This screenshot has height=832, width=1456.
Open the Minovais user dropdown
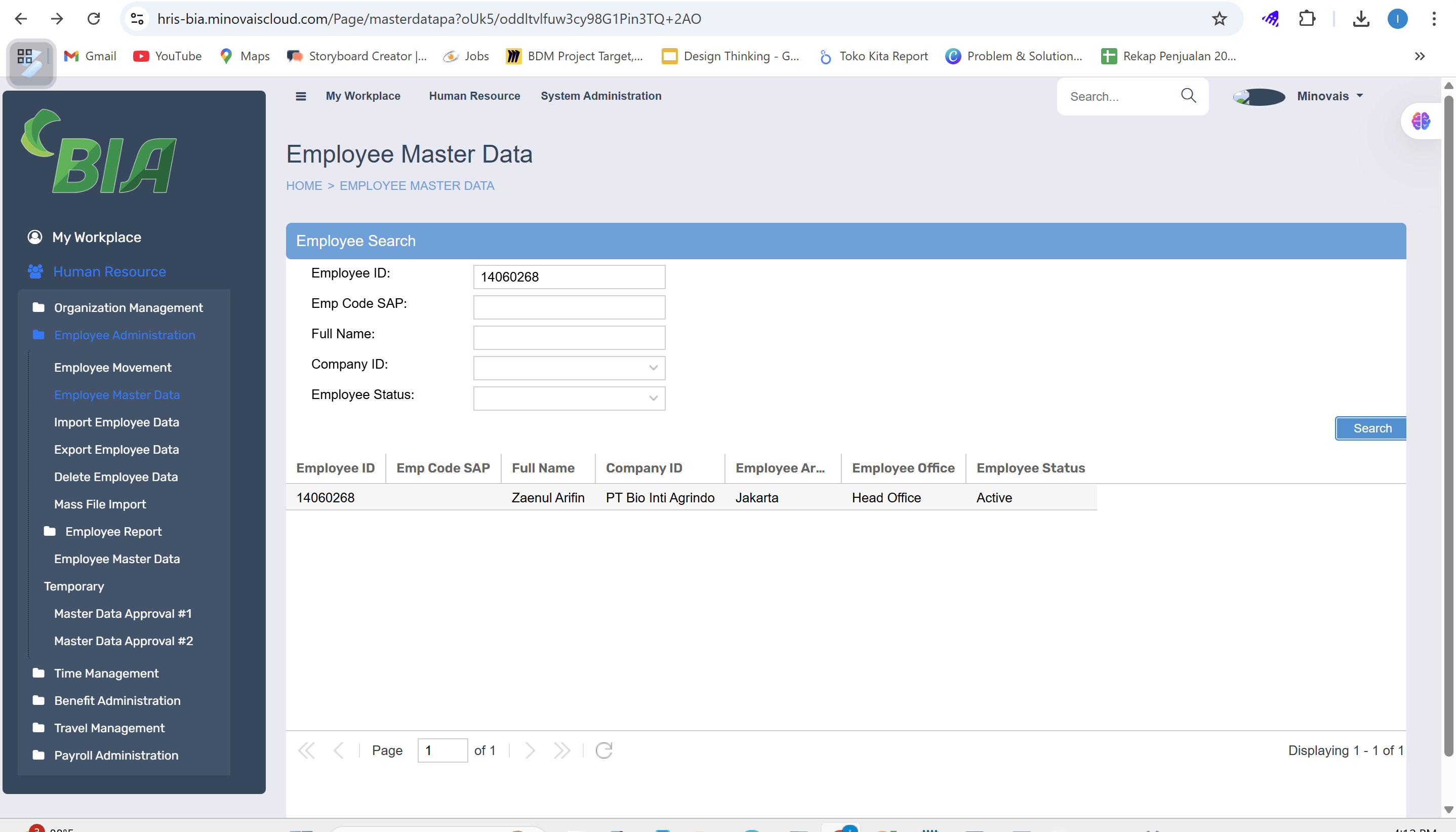(1330, 96)
